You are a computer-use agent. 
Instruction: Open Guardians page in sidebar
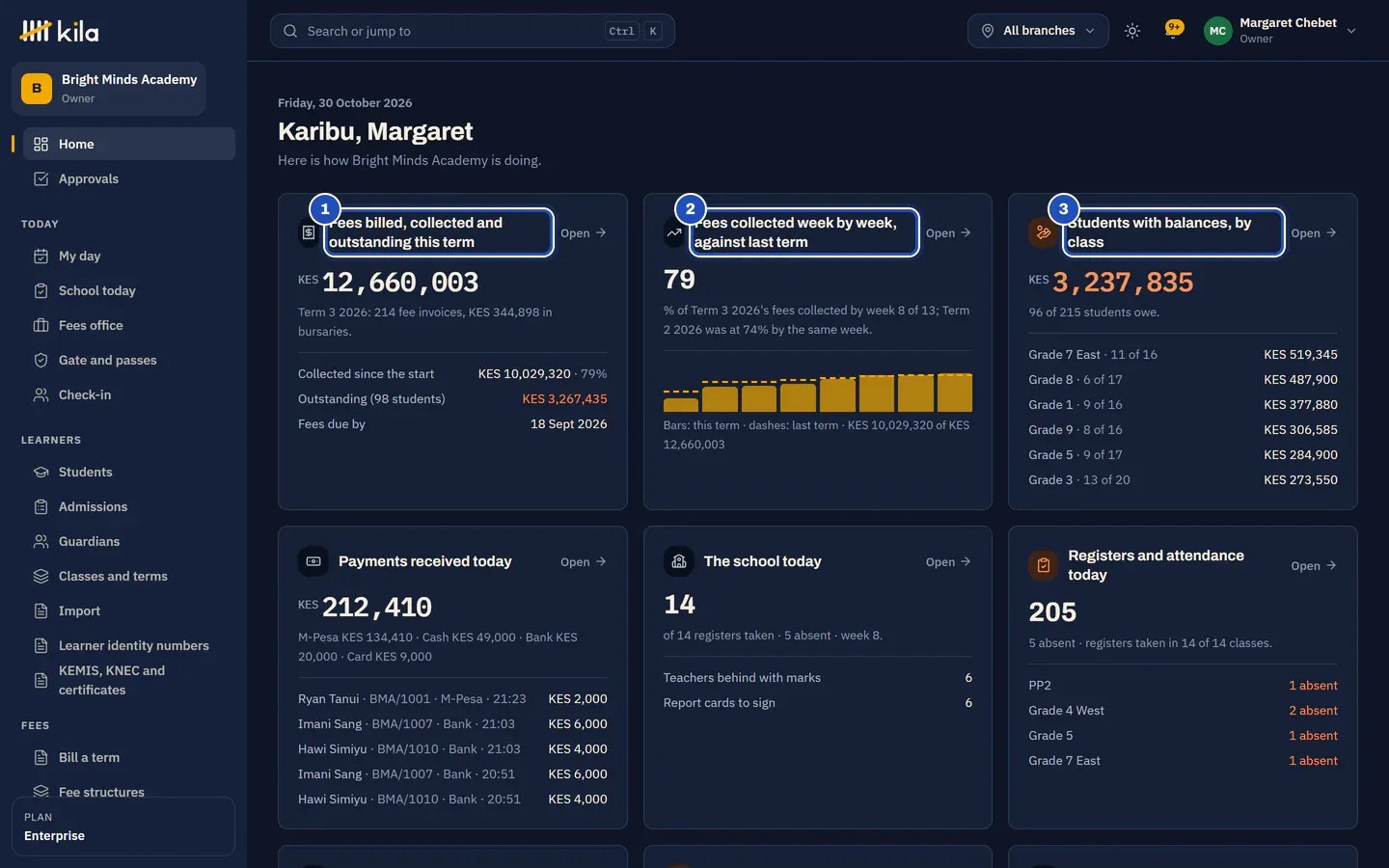pos(129,541)
